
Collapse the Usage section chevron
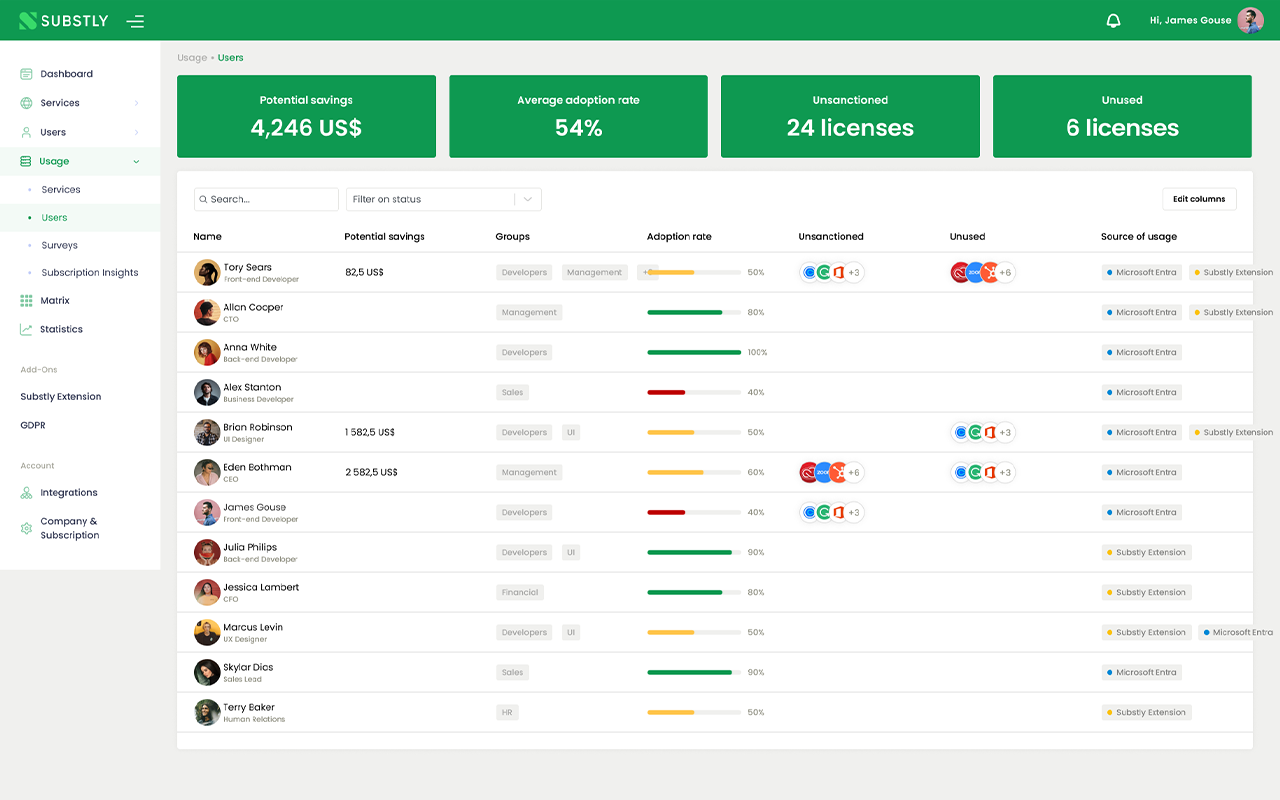tap(136, 161)
